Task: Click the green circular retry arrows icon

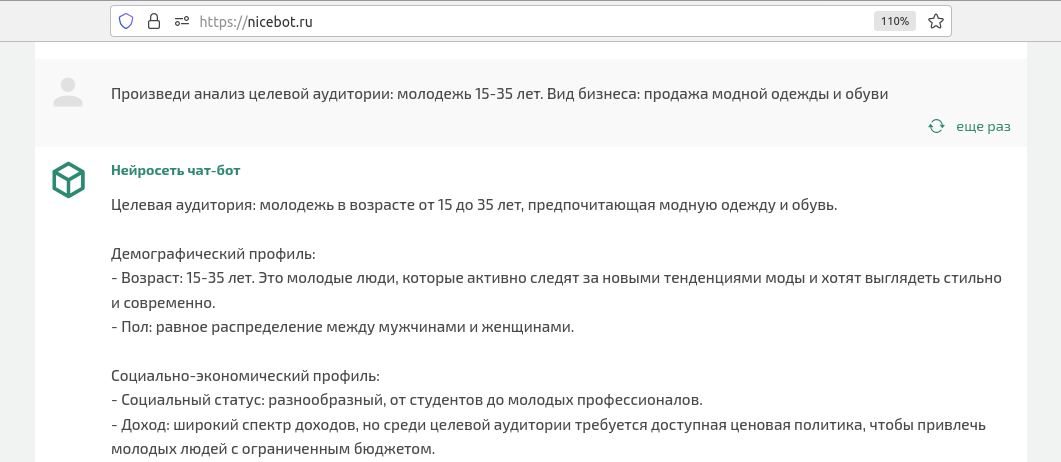Action: [936, 126]
